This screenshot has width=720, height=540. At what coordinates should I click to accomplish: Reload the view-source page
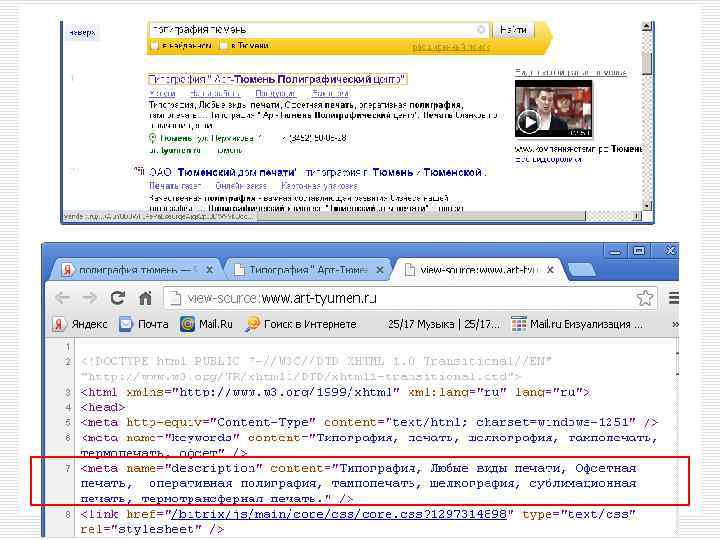(118, 298)
